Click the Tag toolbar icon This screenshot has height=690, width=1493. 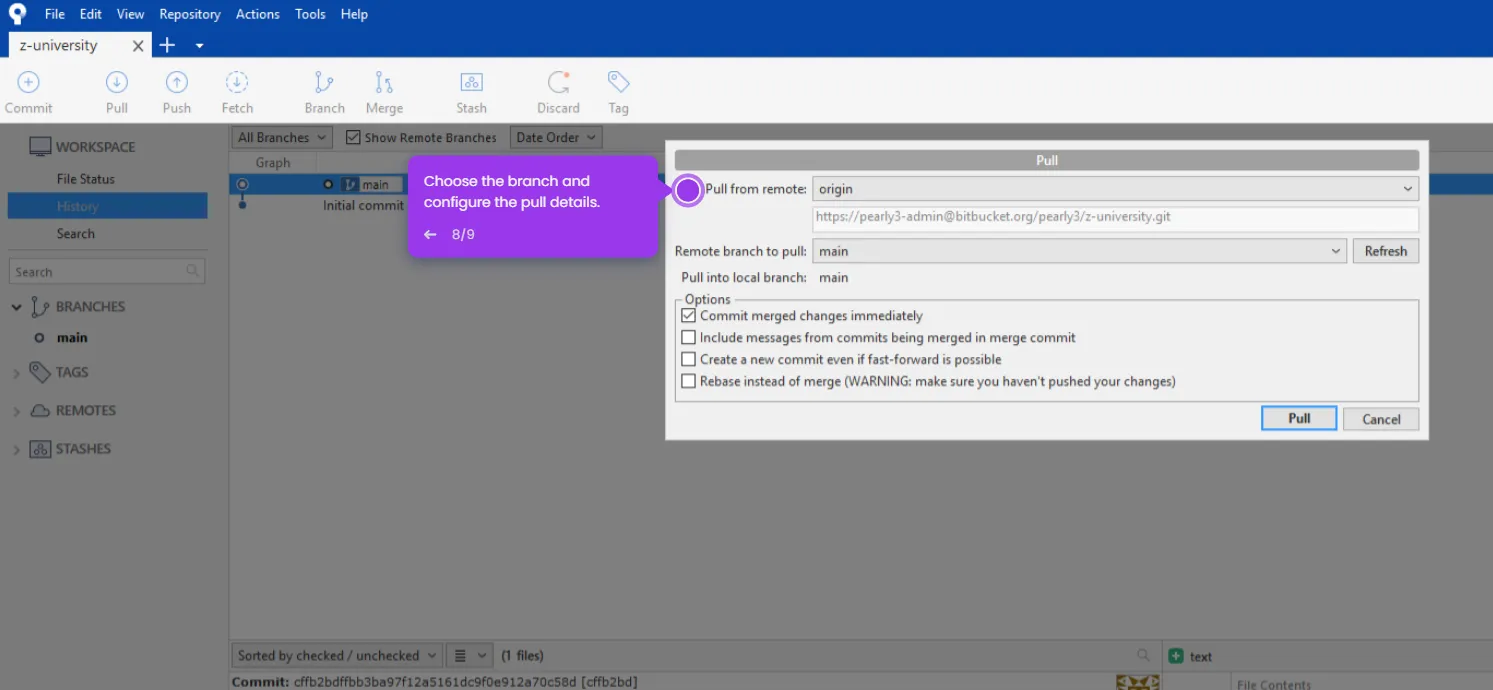[618, 83]
